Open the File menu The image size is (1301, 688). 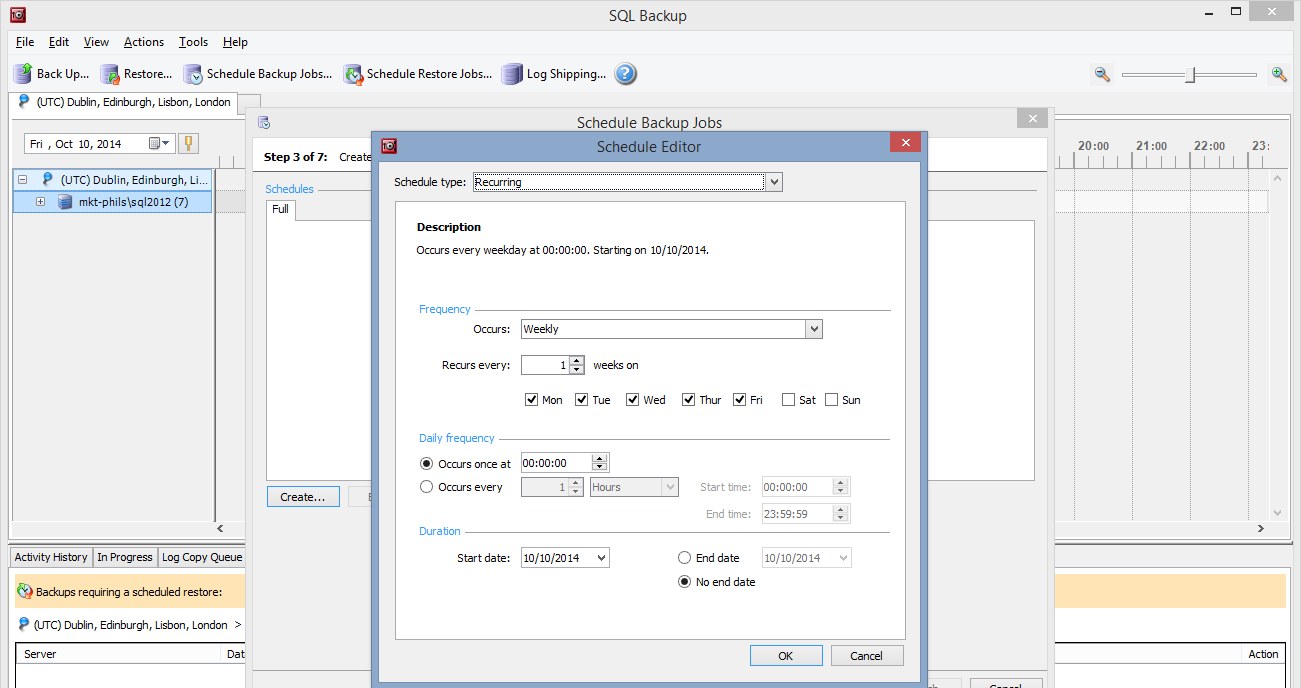pos(25,42)
